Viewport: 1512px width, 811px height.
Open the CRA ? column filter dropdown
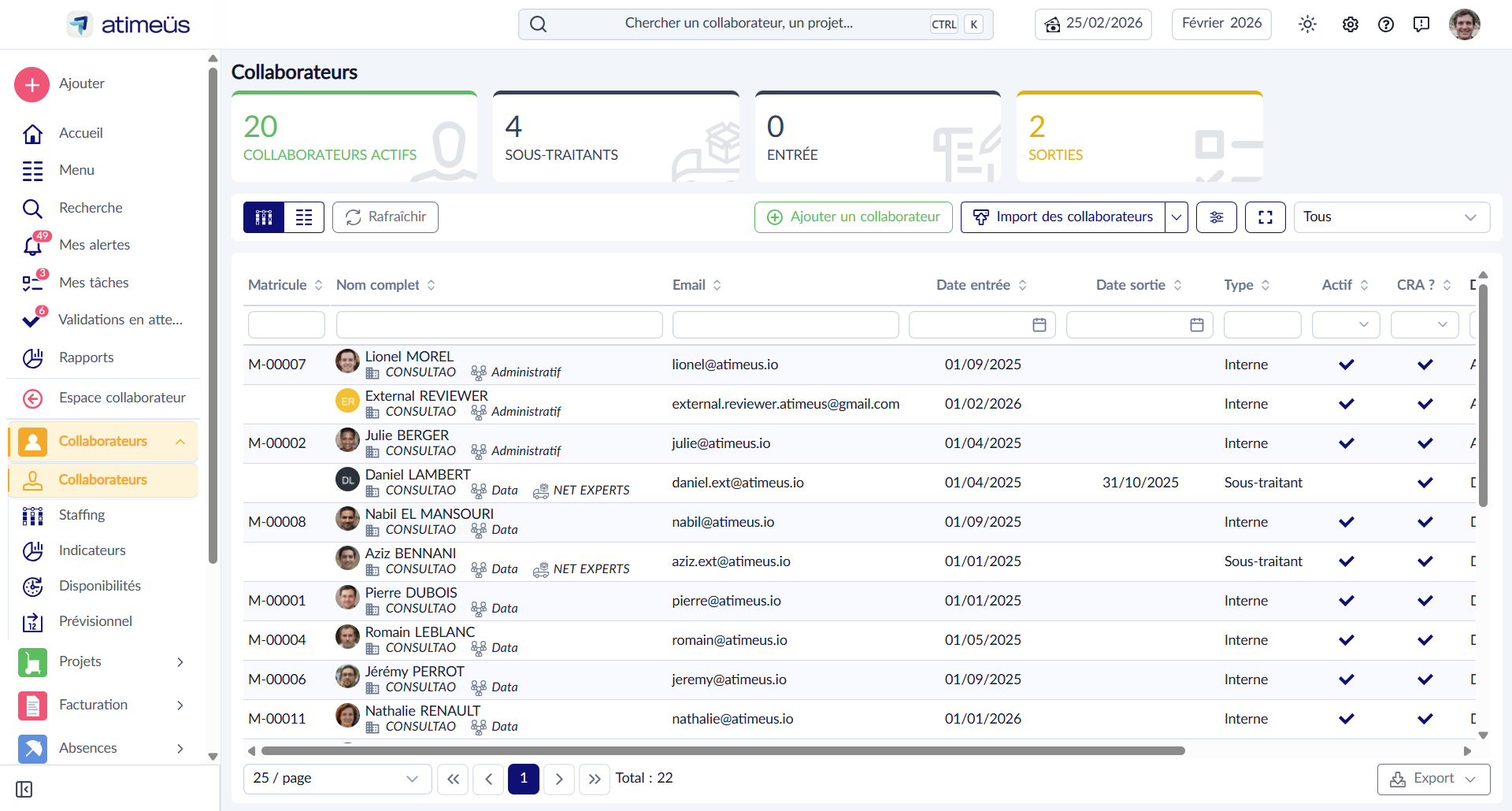pos(1425,324)
